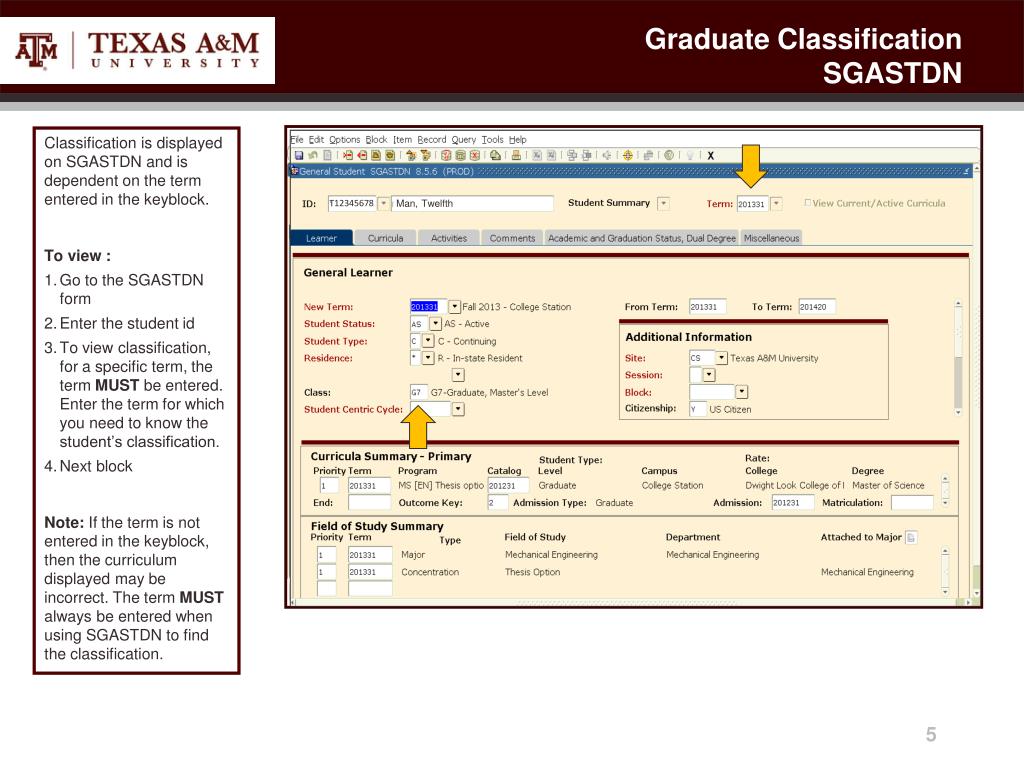The image size is (1024, 768).
Task: Click the Save floppy disk icon
Action: click(298, 155)
